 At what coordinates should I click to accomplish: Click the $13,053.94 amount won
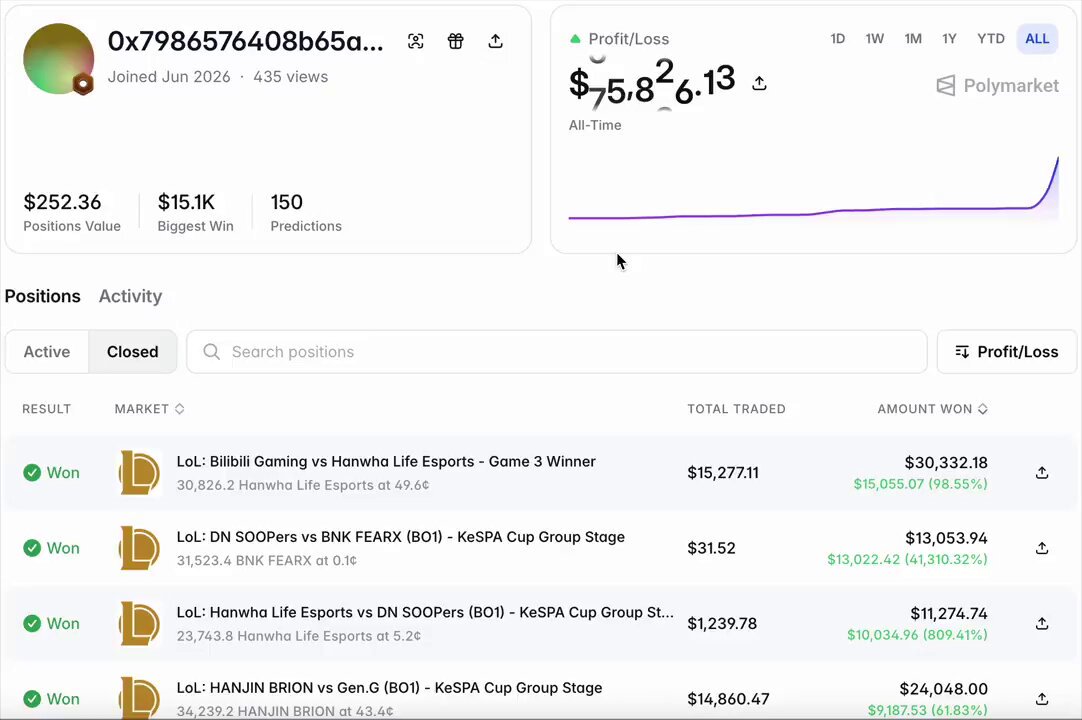point(946,538)
